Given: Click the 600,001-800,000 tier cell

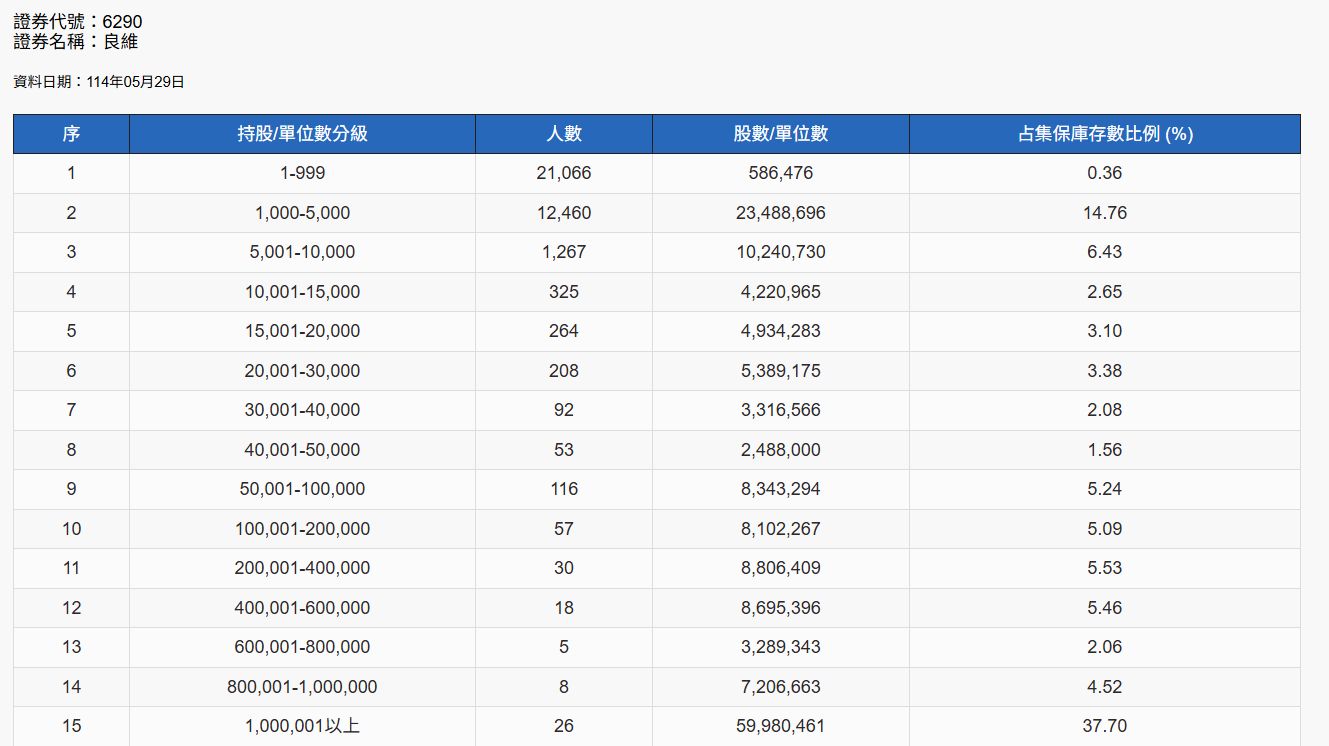Looking at the screenshot, I should tap(302, 647).
